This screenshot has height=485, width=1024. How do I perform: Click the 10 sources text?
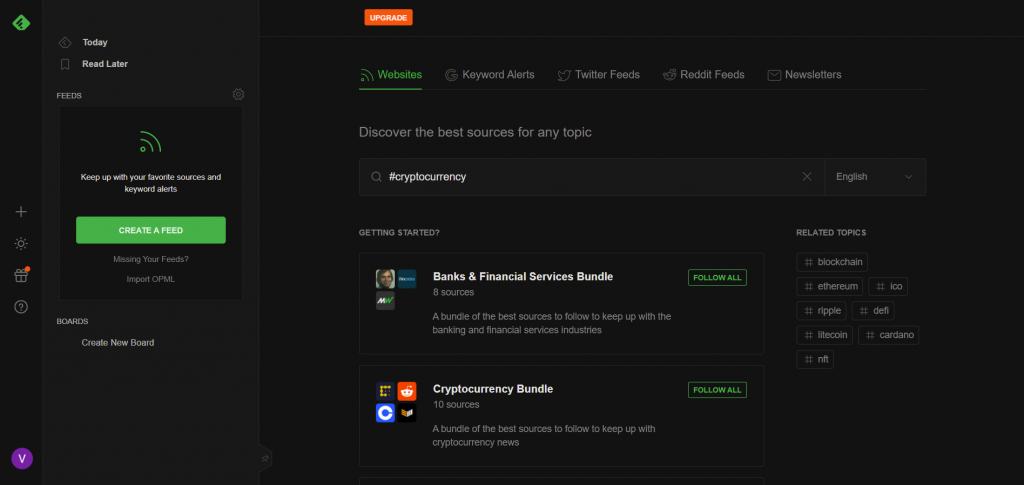456,405
